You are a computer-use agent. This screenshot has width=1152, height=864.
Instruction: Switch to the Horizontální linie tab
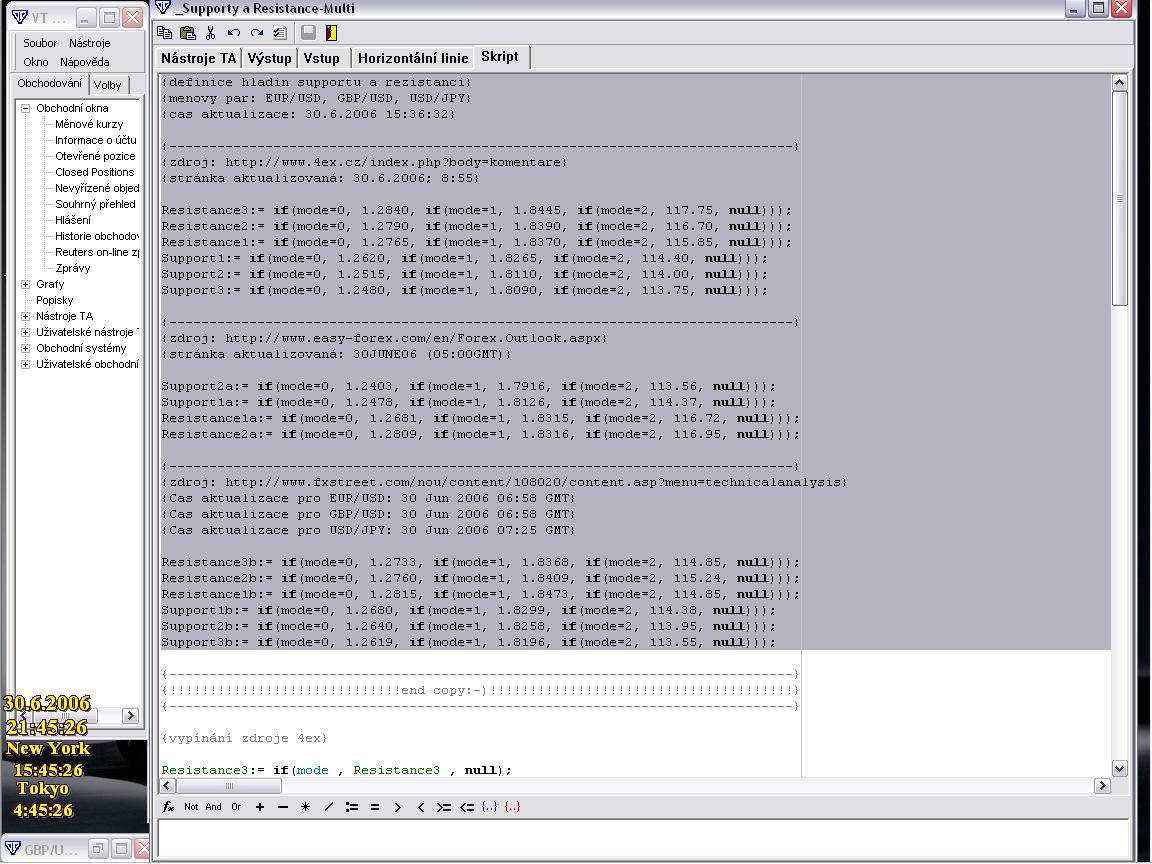412,58
